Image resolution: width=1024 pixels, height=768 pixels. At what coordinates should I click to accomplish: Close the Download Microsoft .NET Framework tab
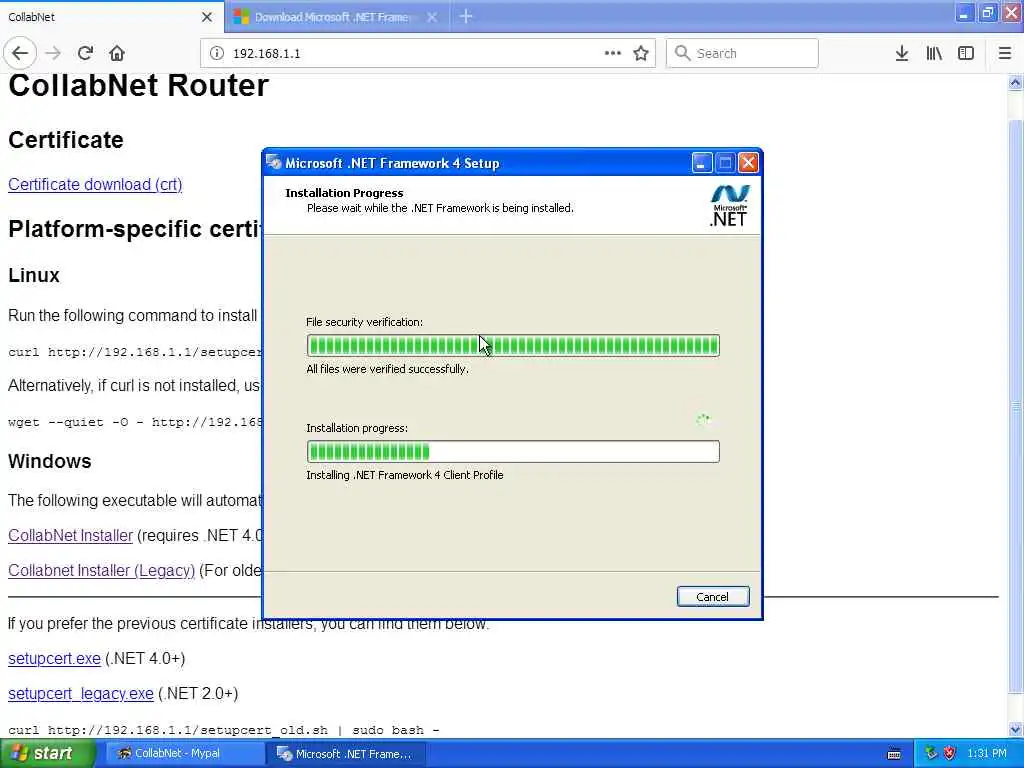point(432,17)
